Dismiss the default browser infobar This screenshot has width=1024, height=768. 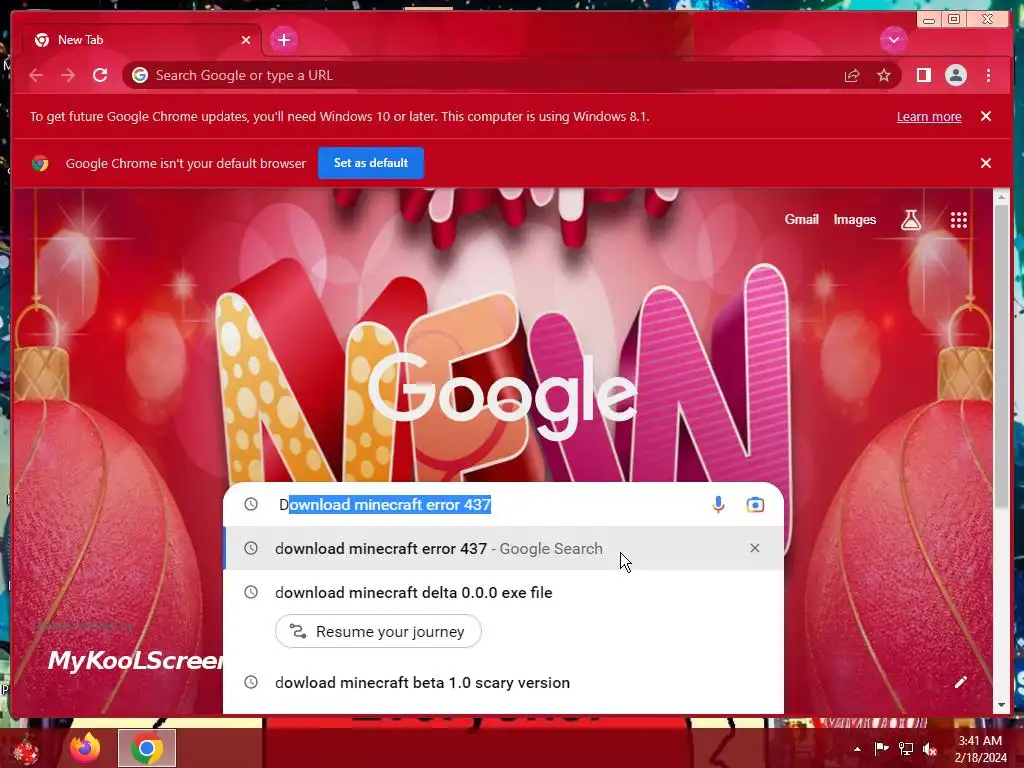985,163
